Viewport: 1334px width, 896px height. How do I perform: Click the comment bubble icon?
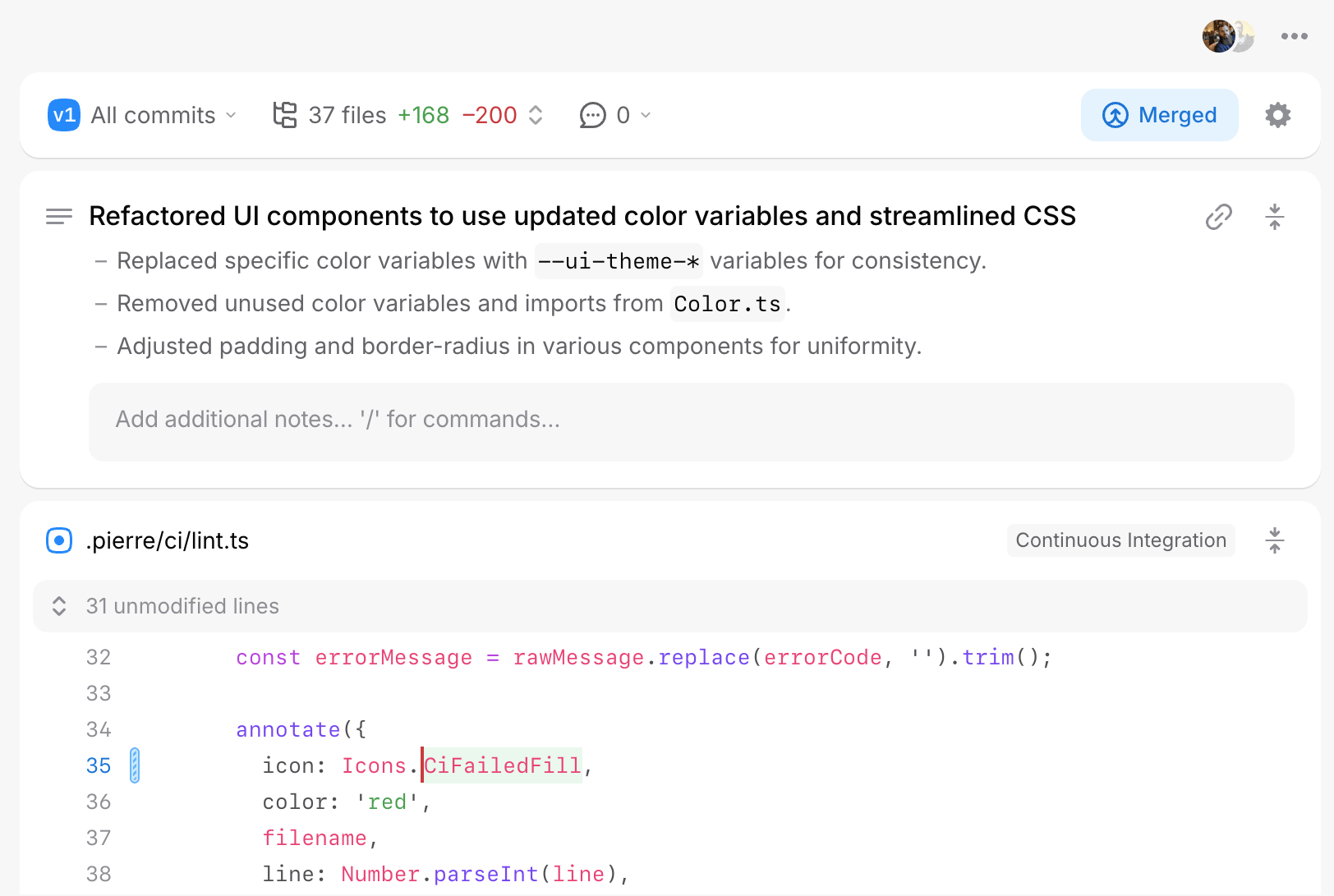[x=592, y=115]
